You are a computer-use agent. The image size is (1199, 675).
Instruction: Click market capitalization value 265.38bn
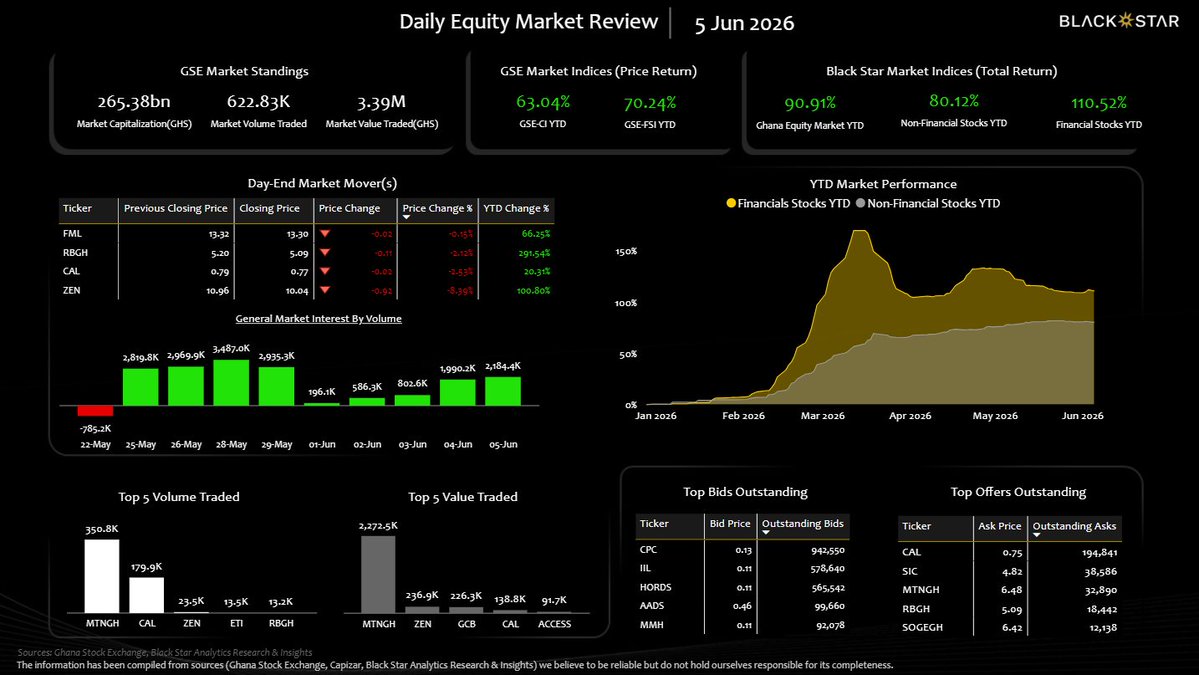tap(134, 102)
